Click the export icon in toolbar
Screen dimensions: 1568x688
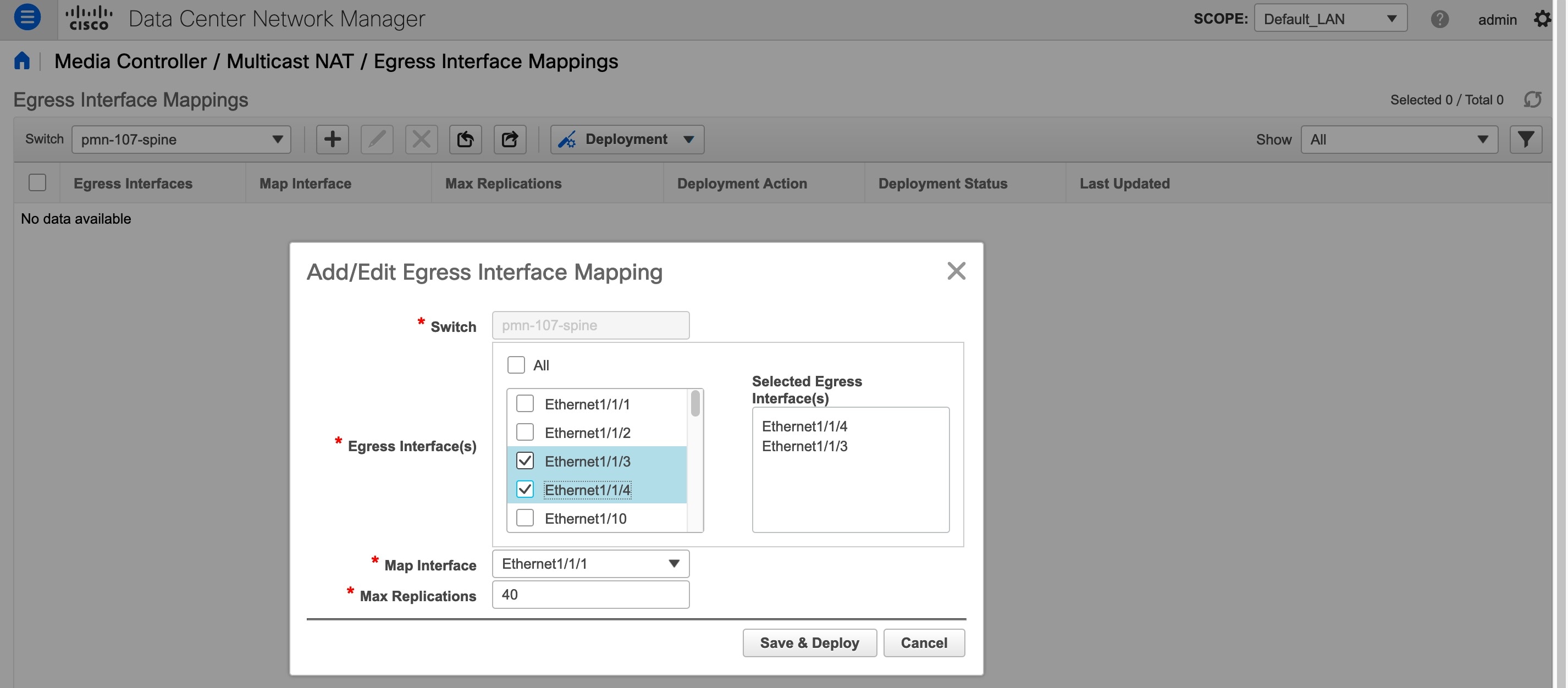coord(510,139)
